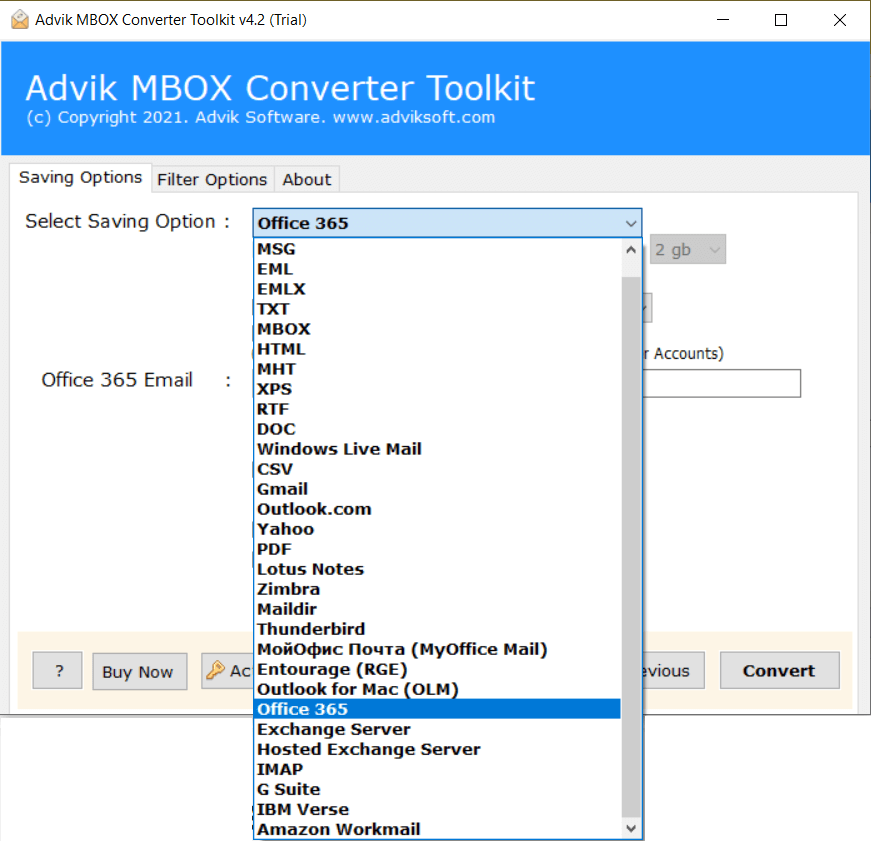Select MyOffice Mail list entry
Screen dimensions: 871x841
point(437,649)
